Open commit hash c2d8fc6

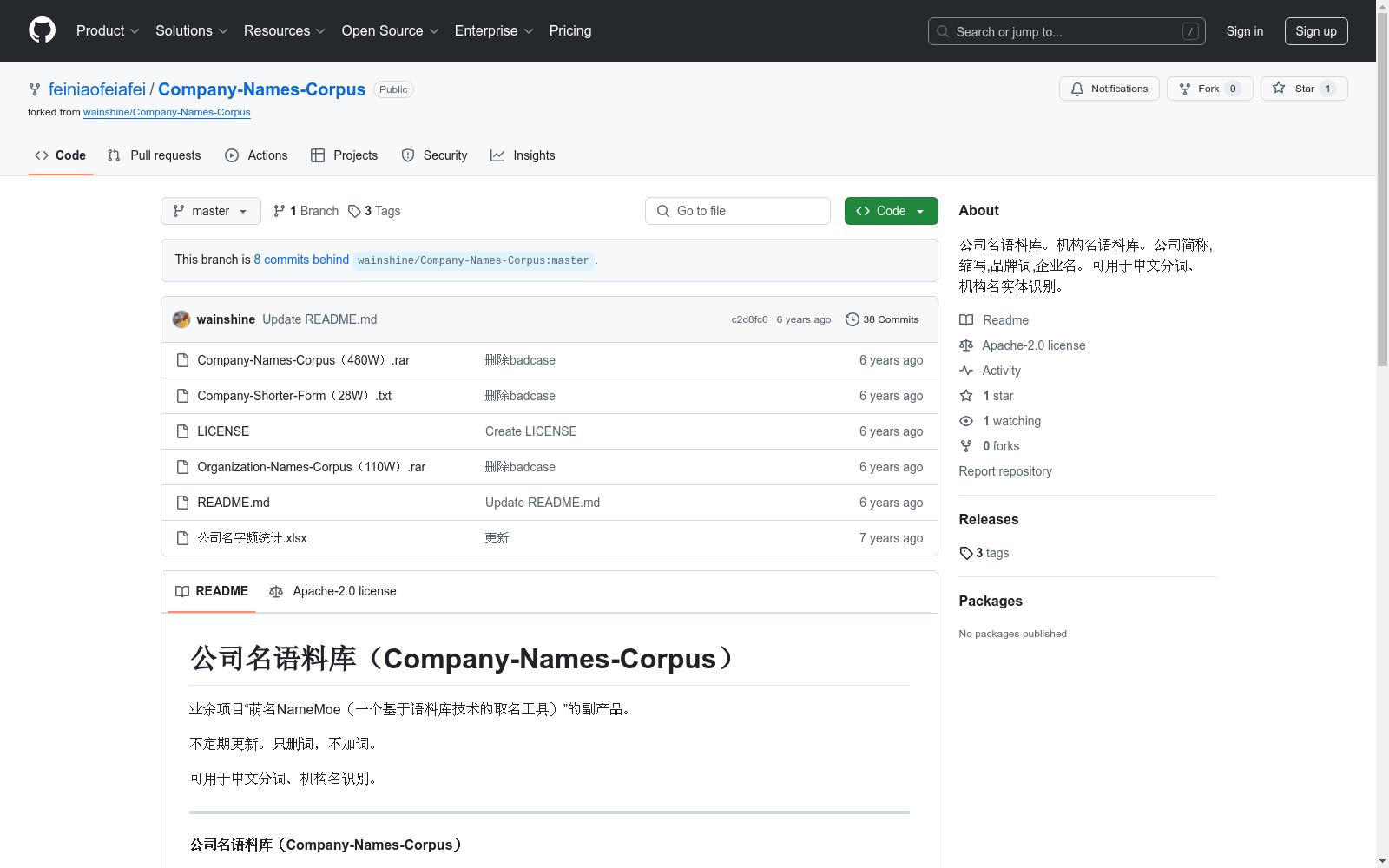[x=749, y=319]
